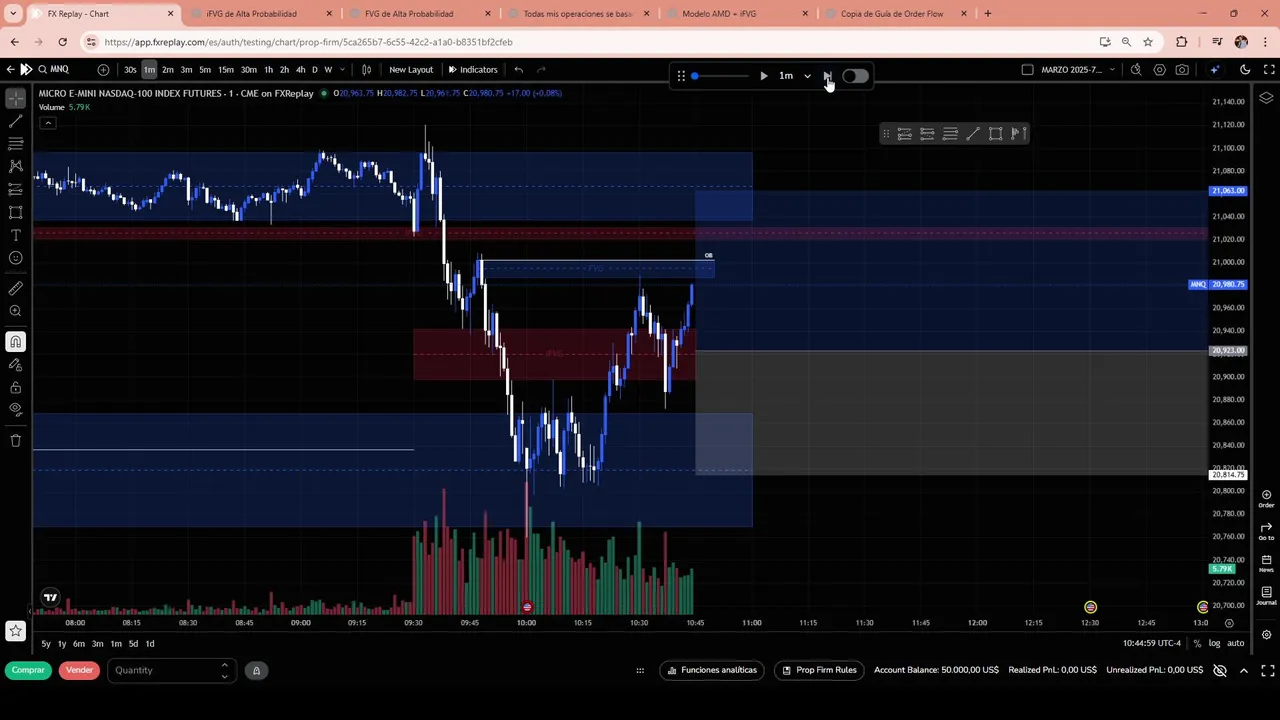
Task: Select the 15m timeframe
Action: click(x=226, y=70)
